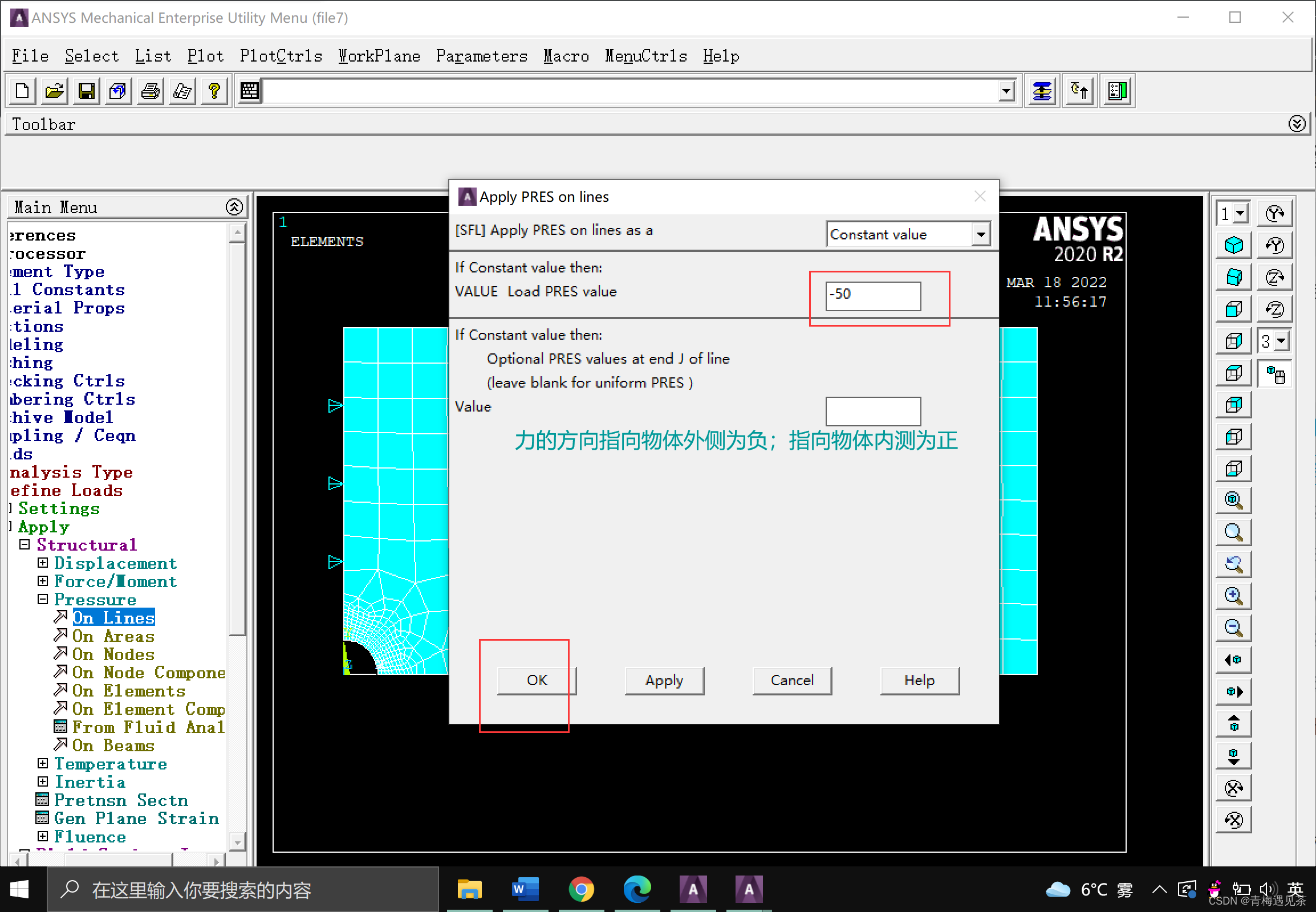This screenshot has height=912, width=1316.
Task: Click the Apply button in dialog
Action: [664, 681]
